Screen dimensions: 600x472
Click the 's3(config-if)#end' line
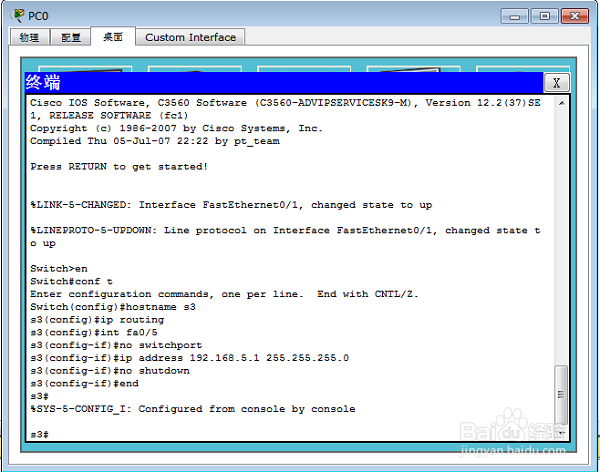tap(85, 384)
